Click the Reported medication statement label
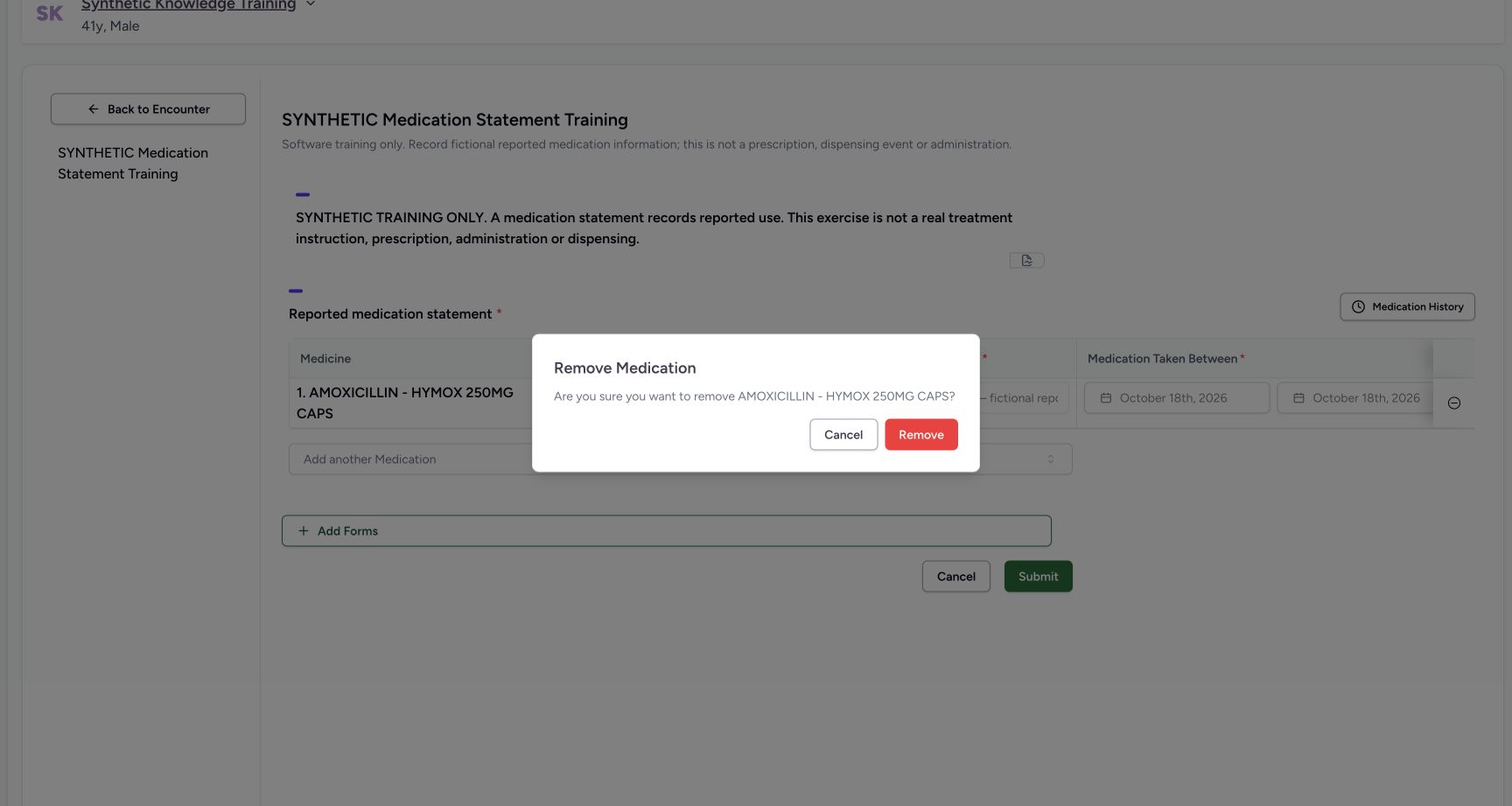The image size is (1512, 806). pyautogui.click(x=390, y=314)
